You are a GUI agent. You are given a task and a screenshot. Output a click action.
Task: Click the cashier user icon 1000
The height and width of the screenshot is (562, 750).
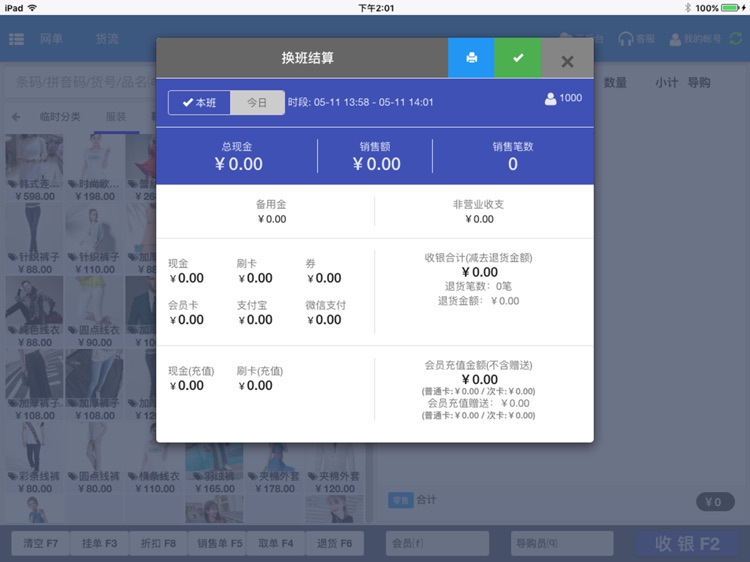tap(563, 98)
